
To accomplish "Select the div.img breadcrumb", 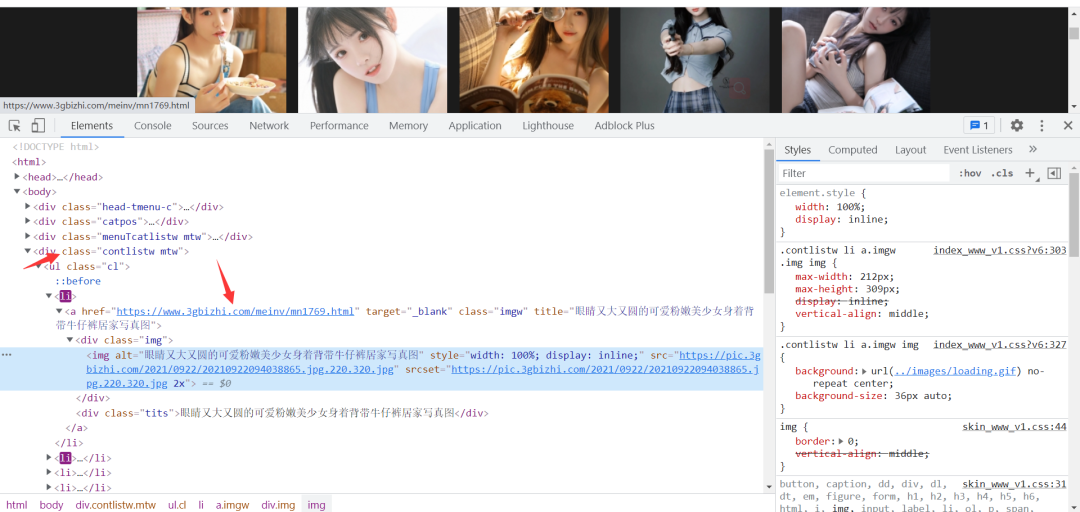I will tap(278, 505).
